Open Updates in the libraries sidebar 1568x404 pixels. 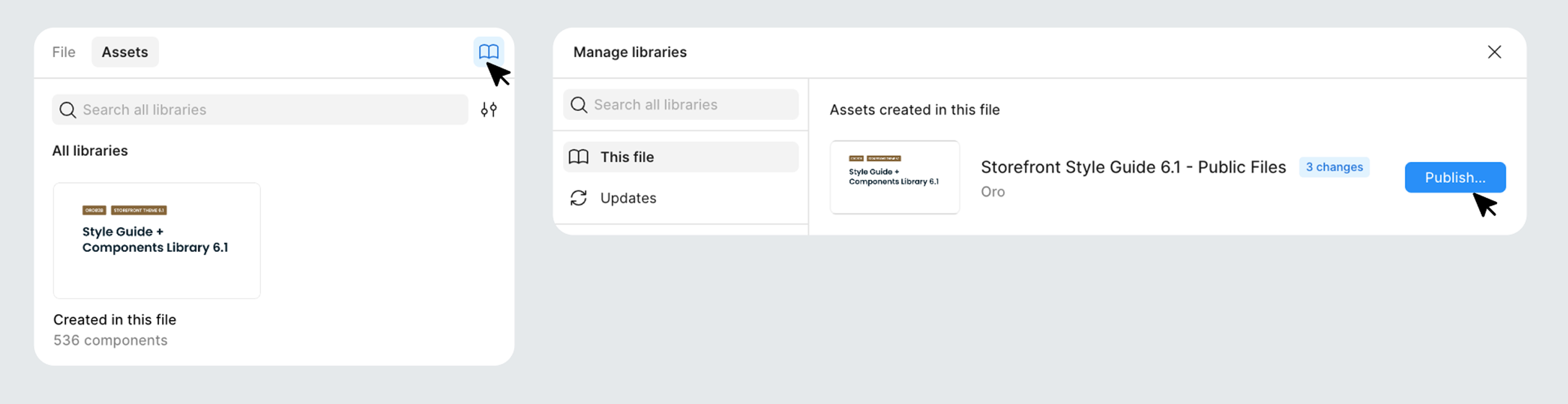click(x=628, y=198)
